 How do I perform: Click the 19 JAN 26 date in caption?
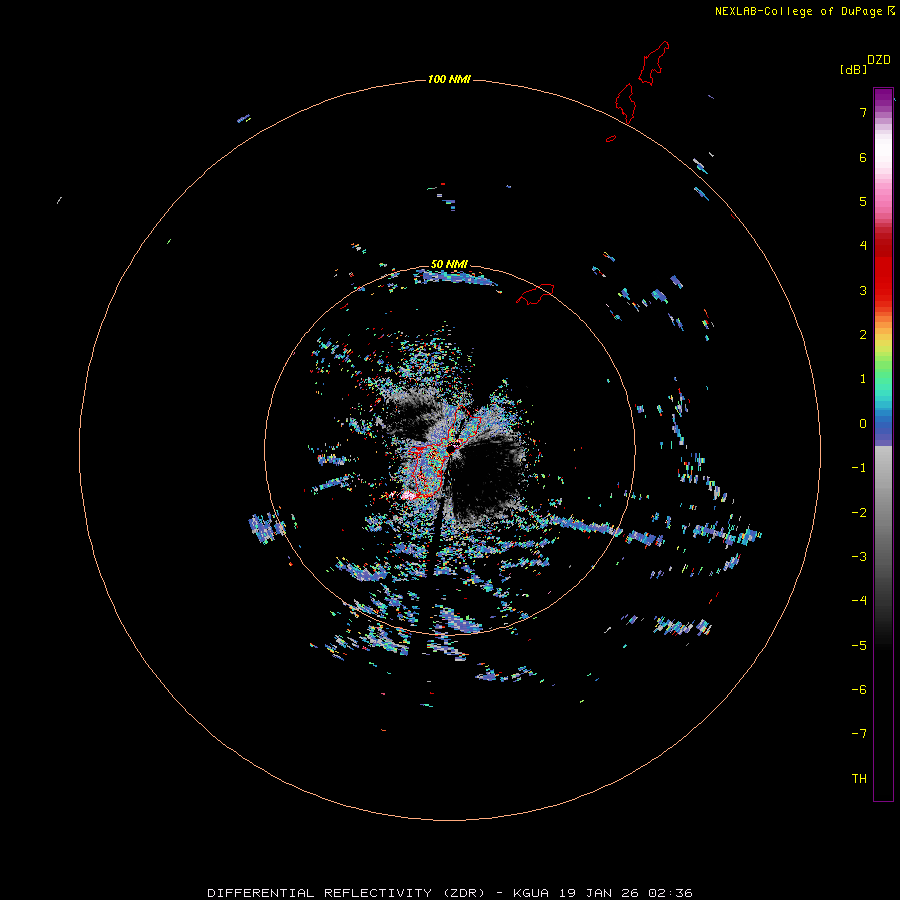point(599,893)
